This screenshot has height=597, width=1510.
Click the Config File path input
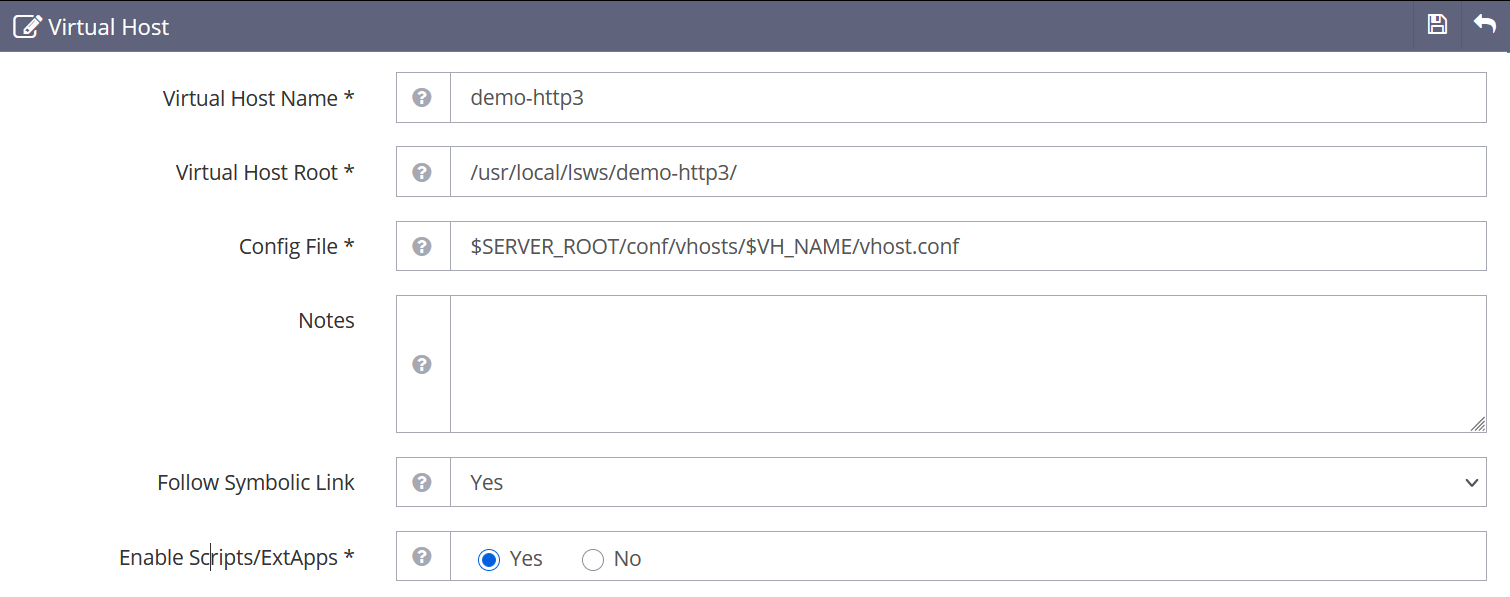[x=967, y=246]
